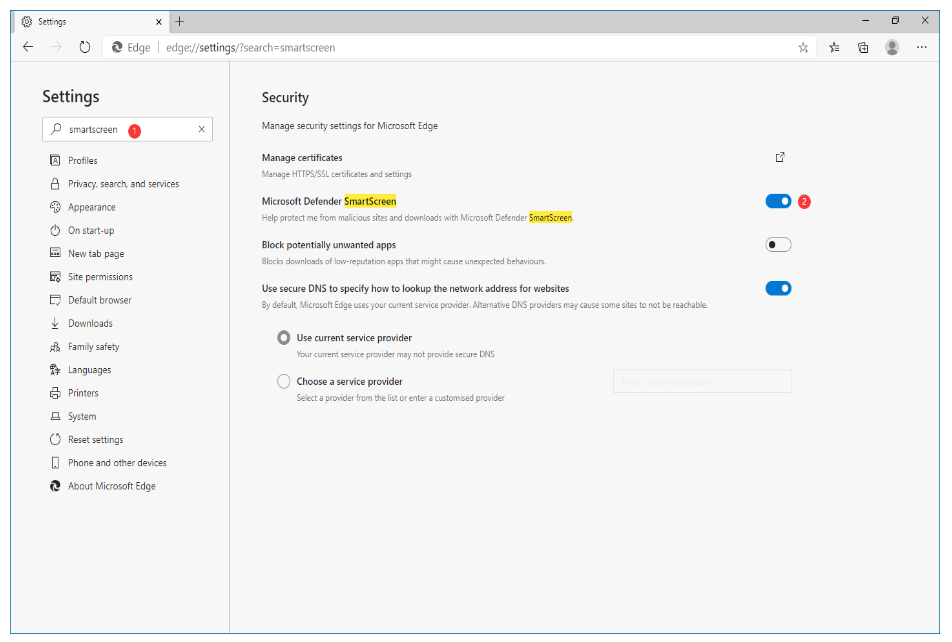Viewport: 952px width, 642px height.
Task: Click the Security heading
Action: (285, 98)
